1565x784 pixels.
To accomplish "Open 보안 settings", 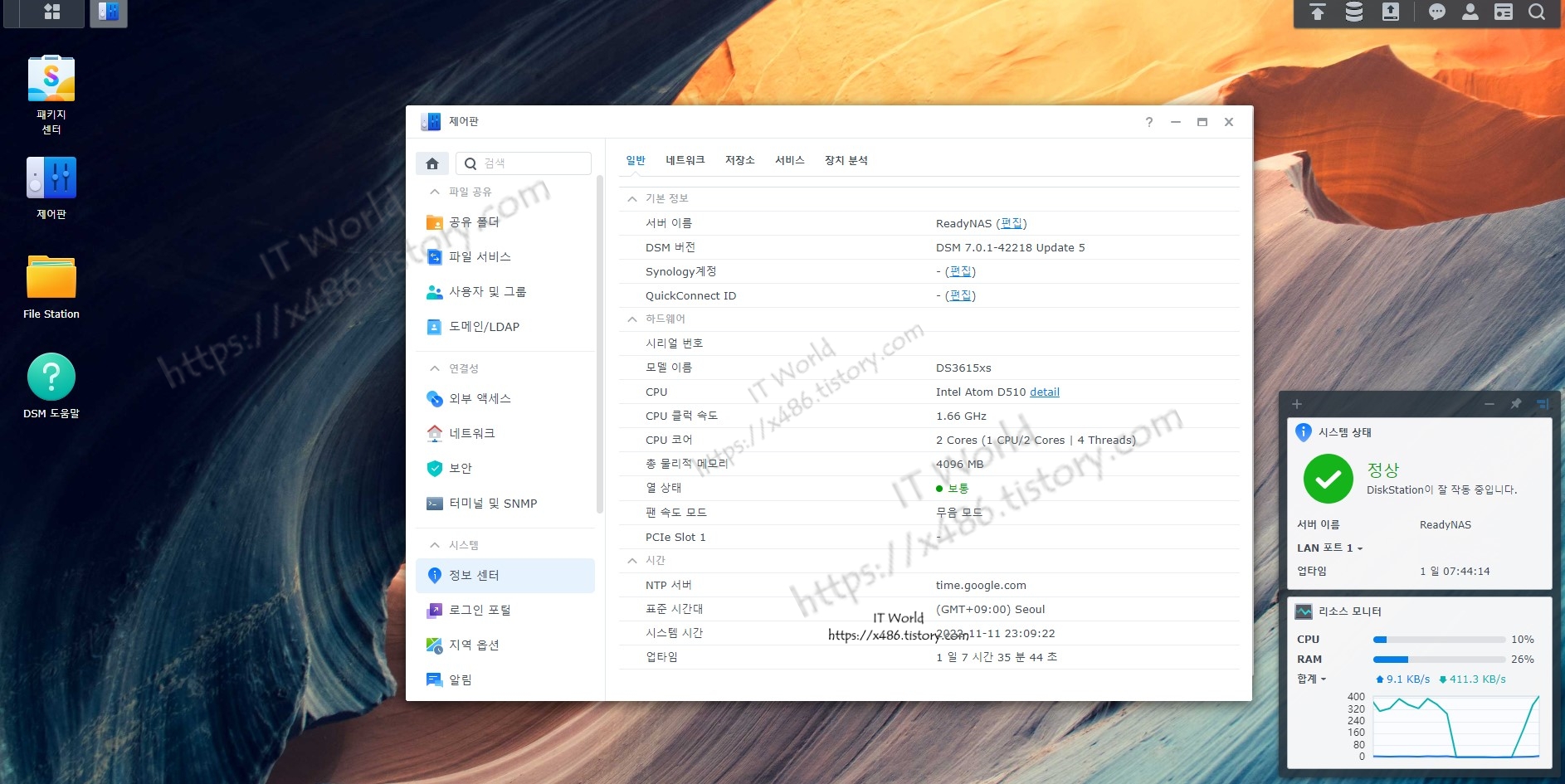I will [505, 469].
